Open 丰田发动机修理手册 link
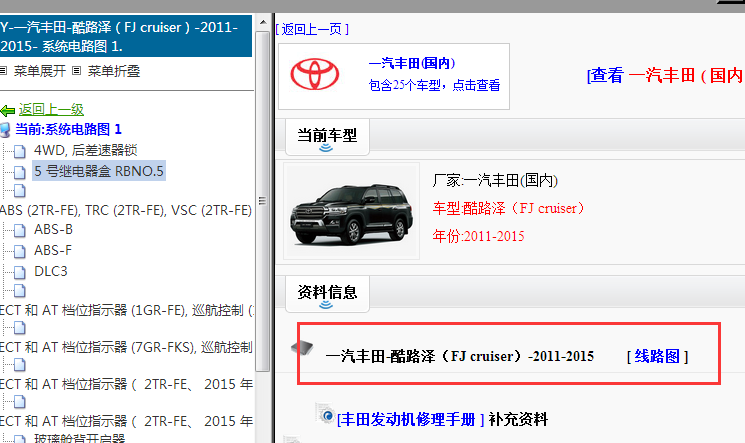The width and height of the screenshot is (745, 443). click(x=411, y=420)
